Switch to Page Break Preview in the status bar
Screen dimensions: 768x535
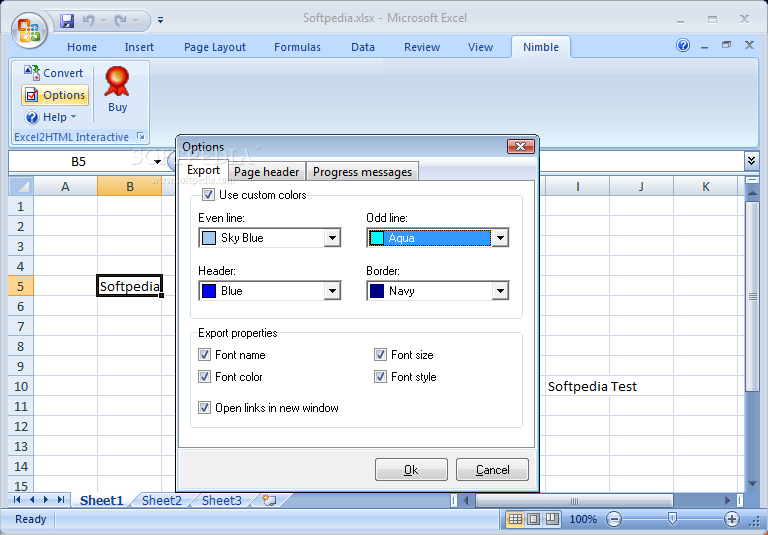[552, 519]
